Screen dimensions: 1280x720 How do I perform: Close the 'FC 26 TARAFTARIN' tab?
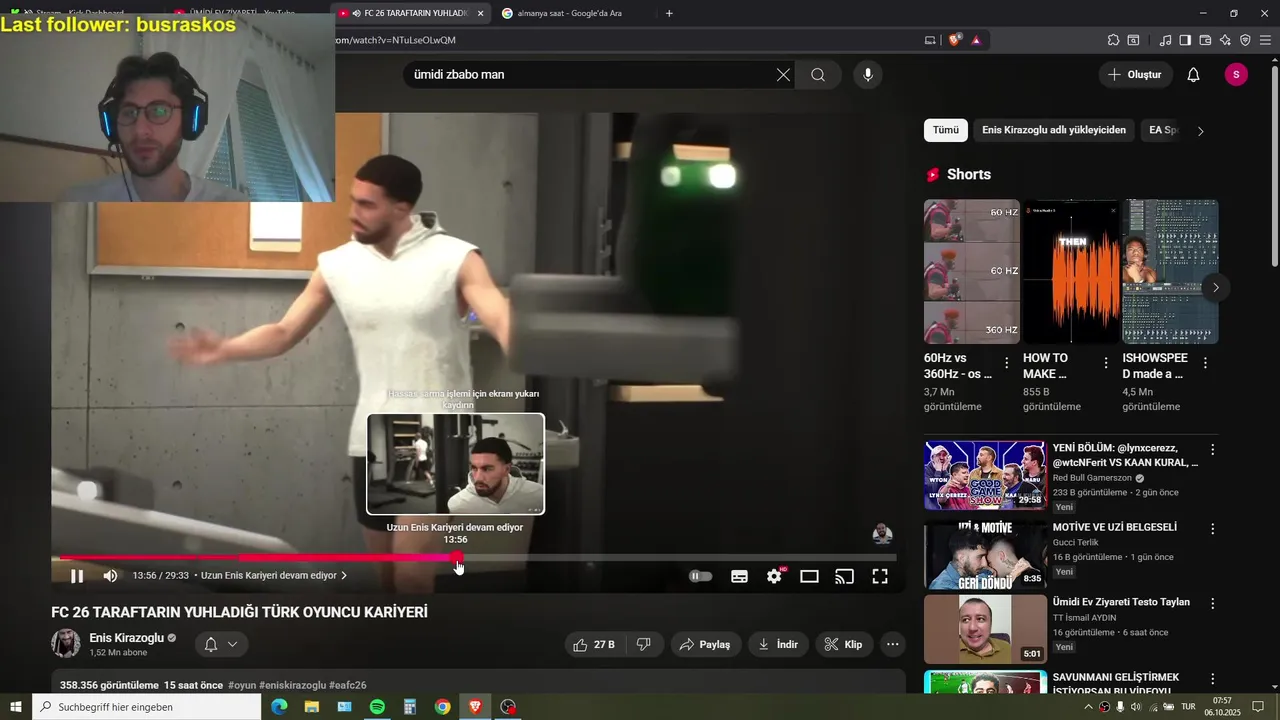pyautogui.click(x=480, y=13)
